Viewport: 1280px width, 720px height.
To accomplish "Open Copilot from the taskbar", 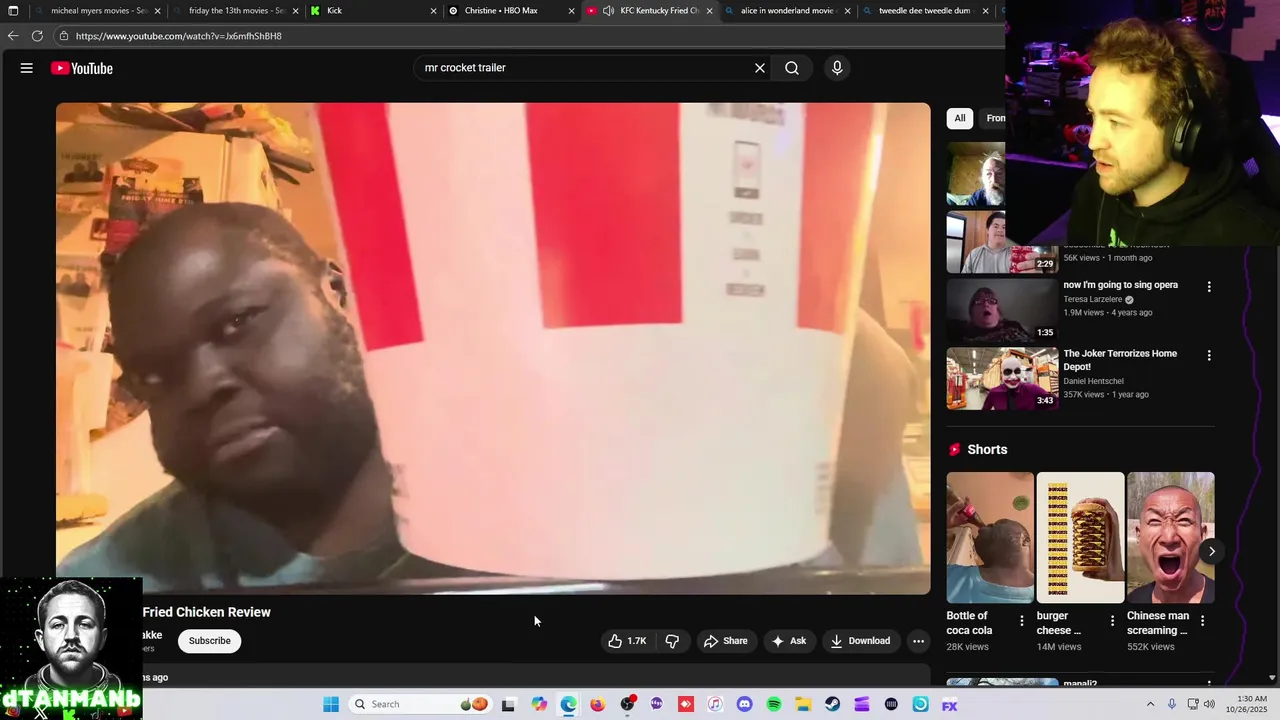I will tap(539, 704).
